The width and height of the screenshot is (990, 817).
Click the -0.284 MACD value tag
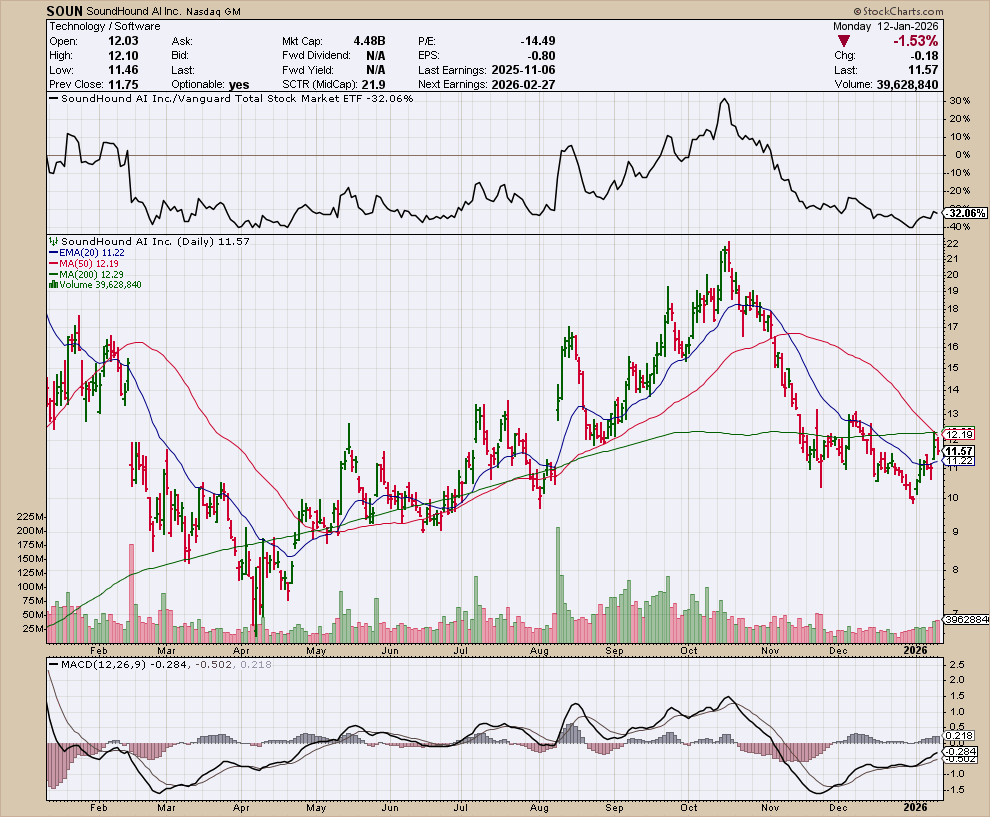pos(962,751)
